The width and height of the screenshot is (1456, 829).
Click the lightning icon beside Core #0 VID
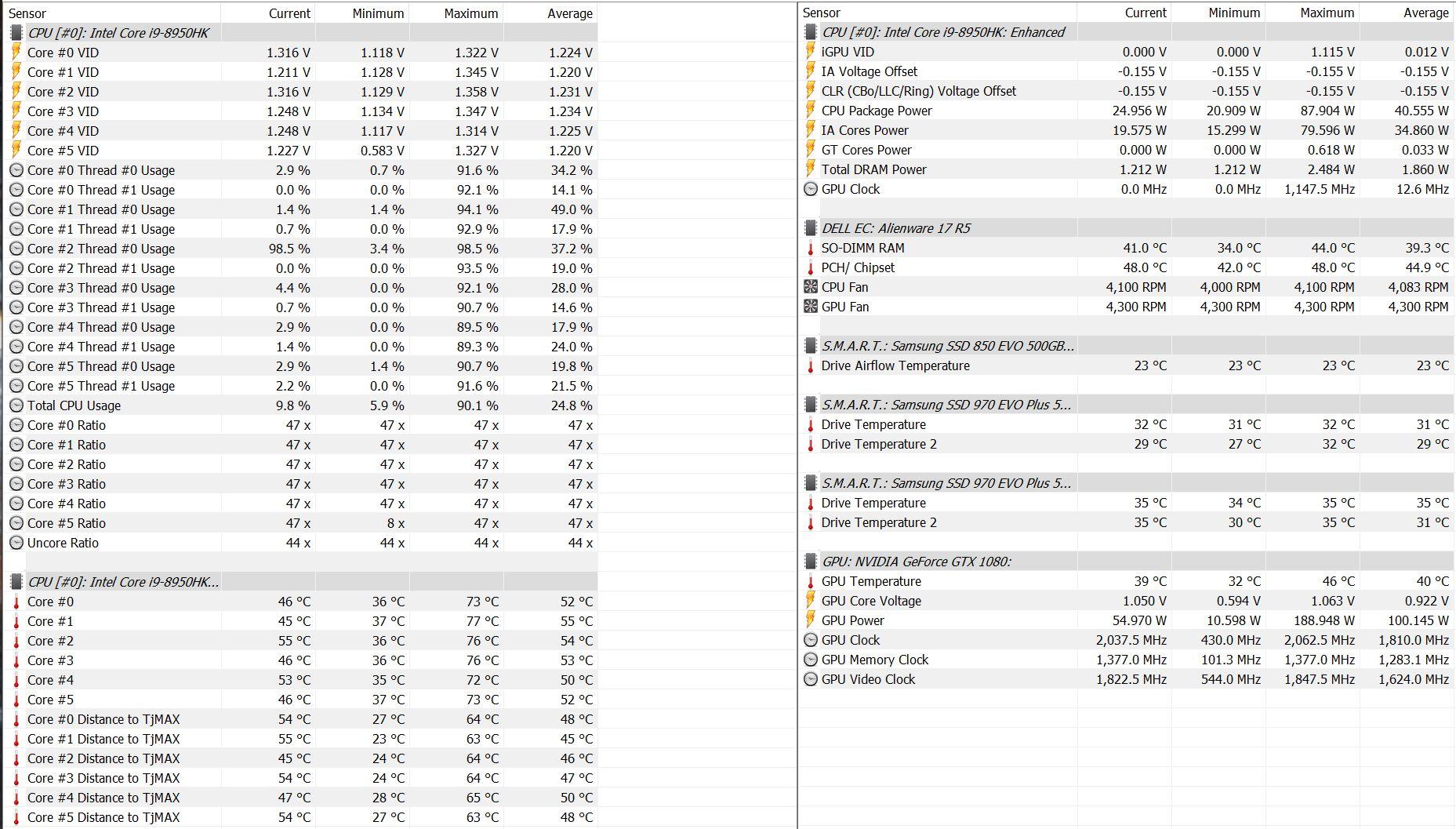[16, 53]
